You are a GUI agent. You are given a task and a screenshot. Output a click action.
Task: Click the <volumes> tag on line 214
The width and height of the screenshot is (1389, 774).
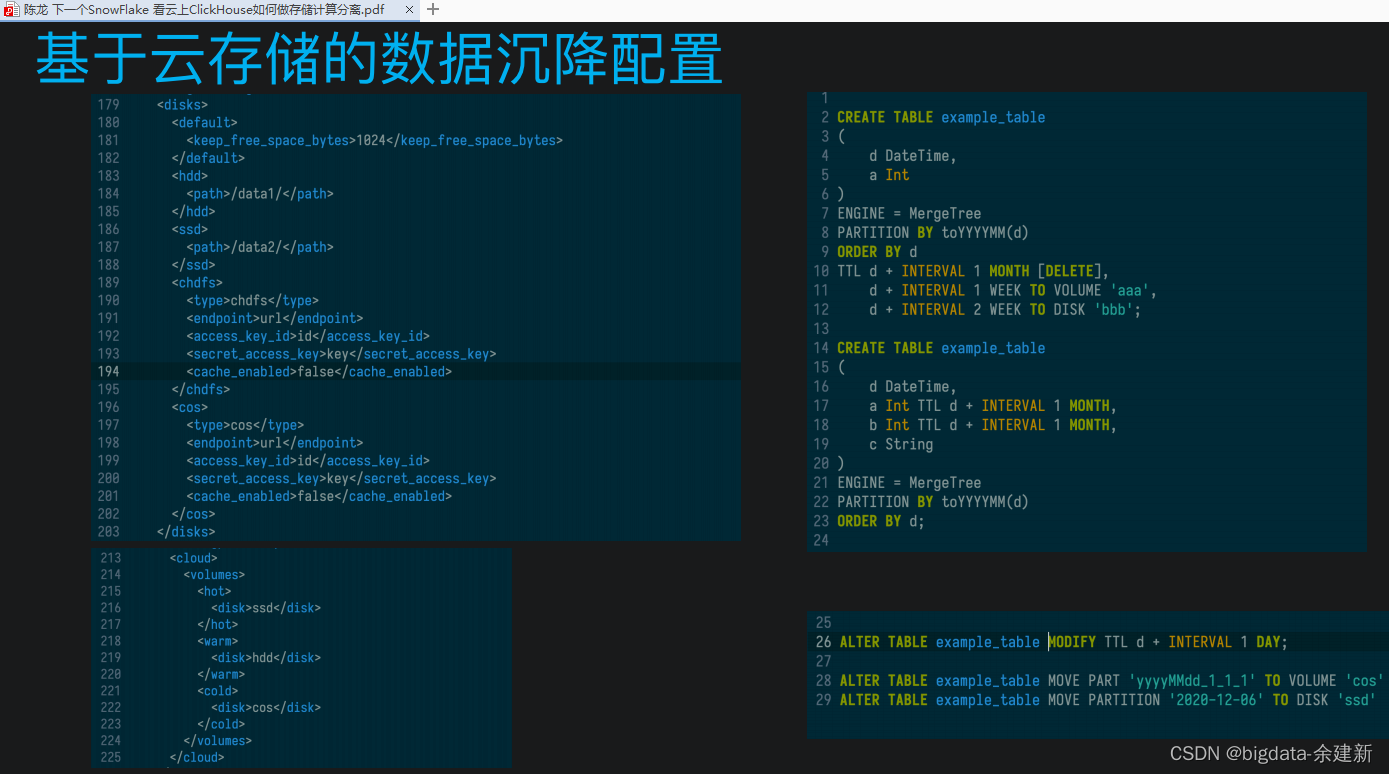214,575
